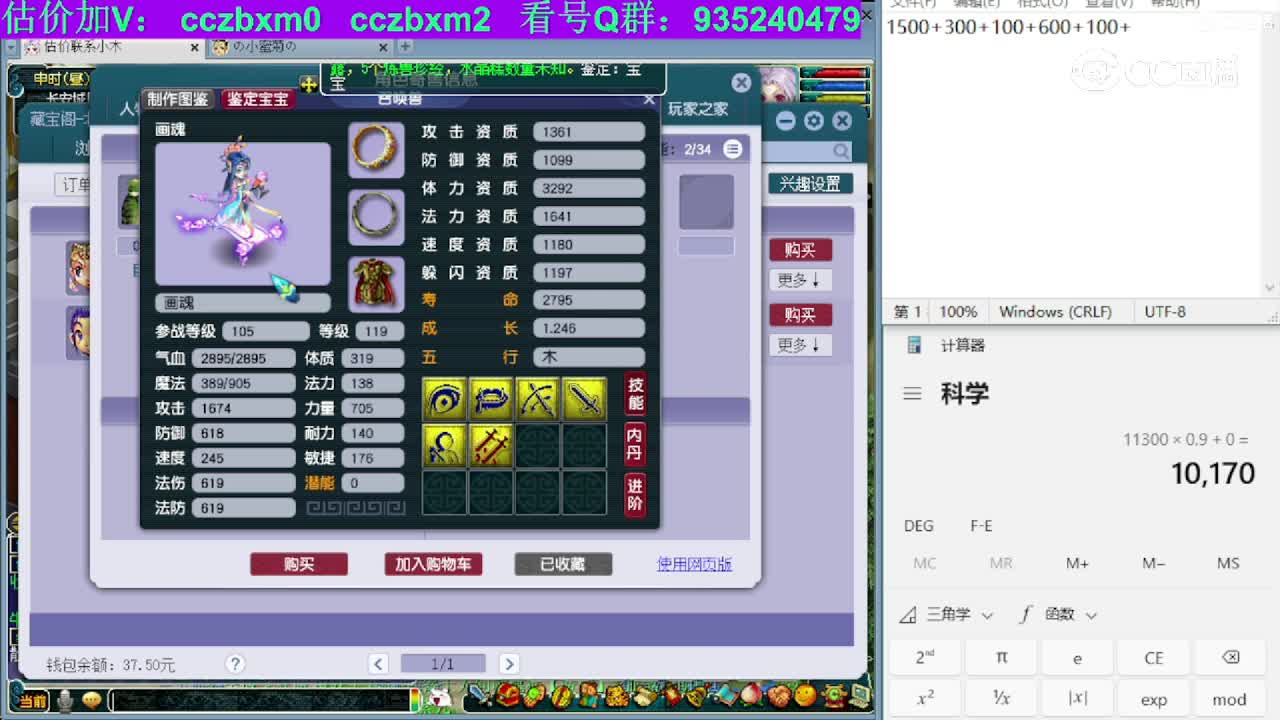Toggle DEG angle mode in calculator
1280x720 pixels.
pos(919,526)
